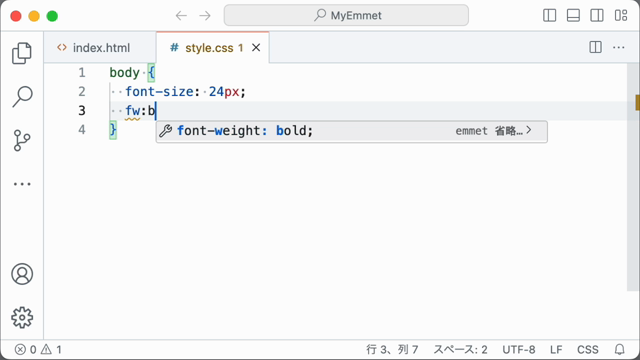Image resolution: width=640 pixels, height=360 pixels.
Task: Open the Search view icon
Action: (22, 97)
